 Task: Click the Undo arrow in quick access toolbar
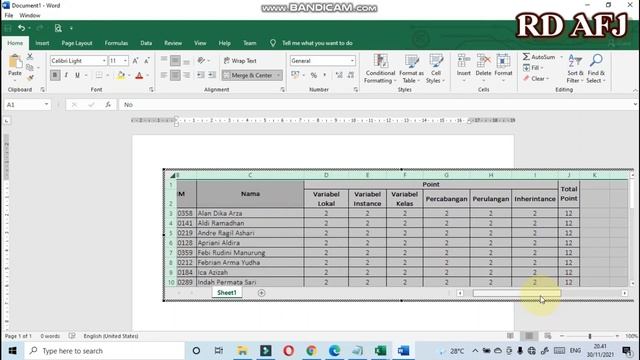pos(21,28)
